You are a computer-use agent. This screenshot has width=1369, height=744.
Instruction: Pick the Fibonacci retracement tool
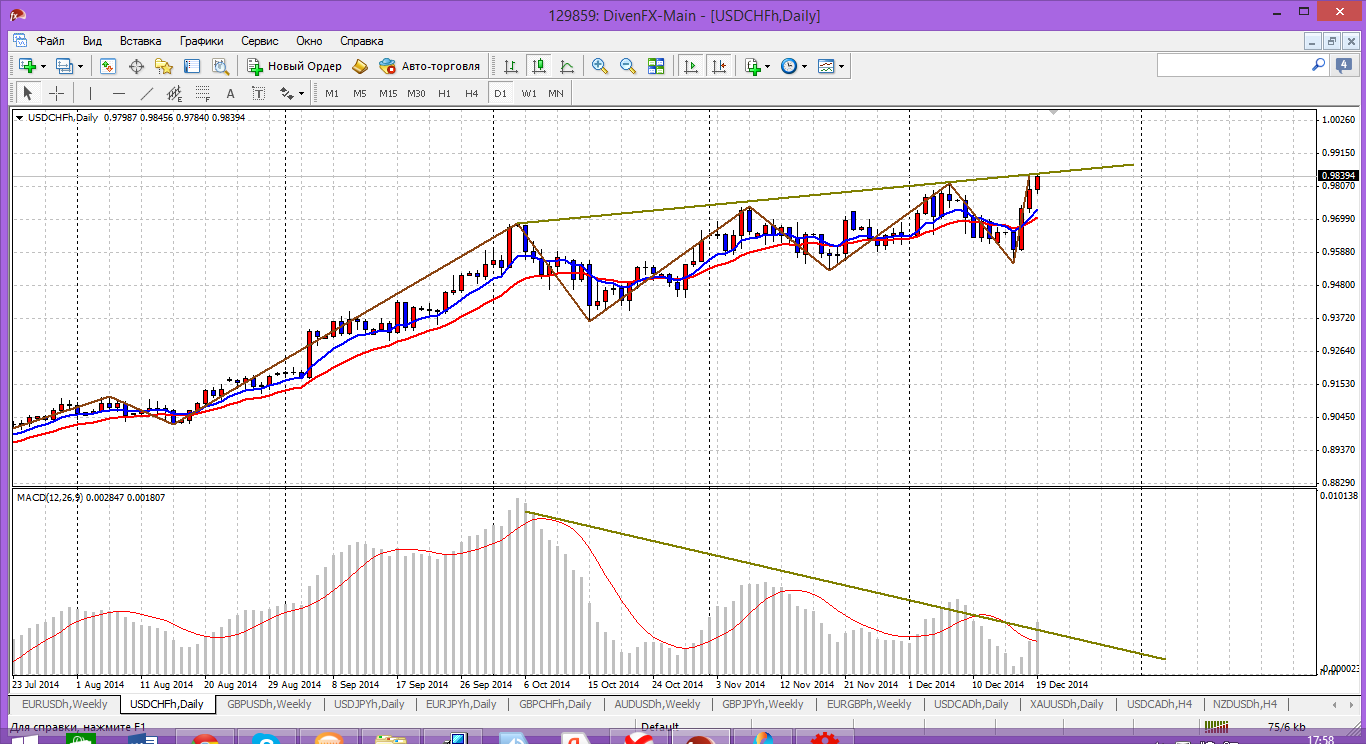pyautogui.click(x=203, y=93)
